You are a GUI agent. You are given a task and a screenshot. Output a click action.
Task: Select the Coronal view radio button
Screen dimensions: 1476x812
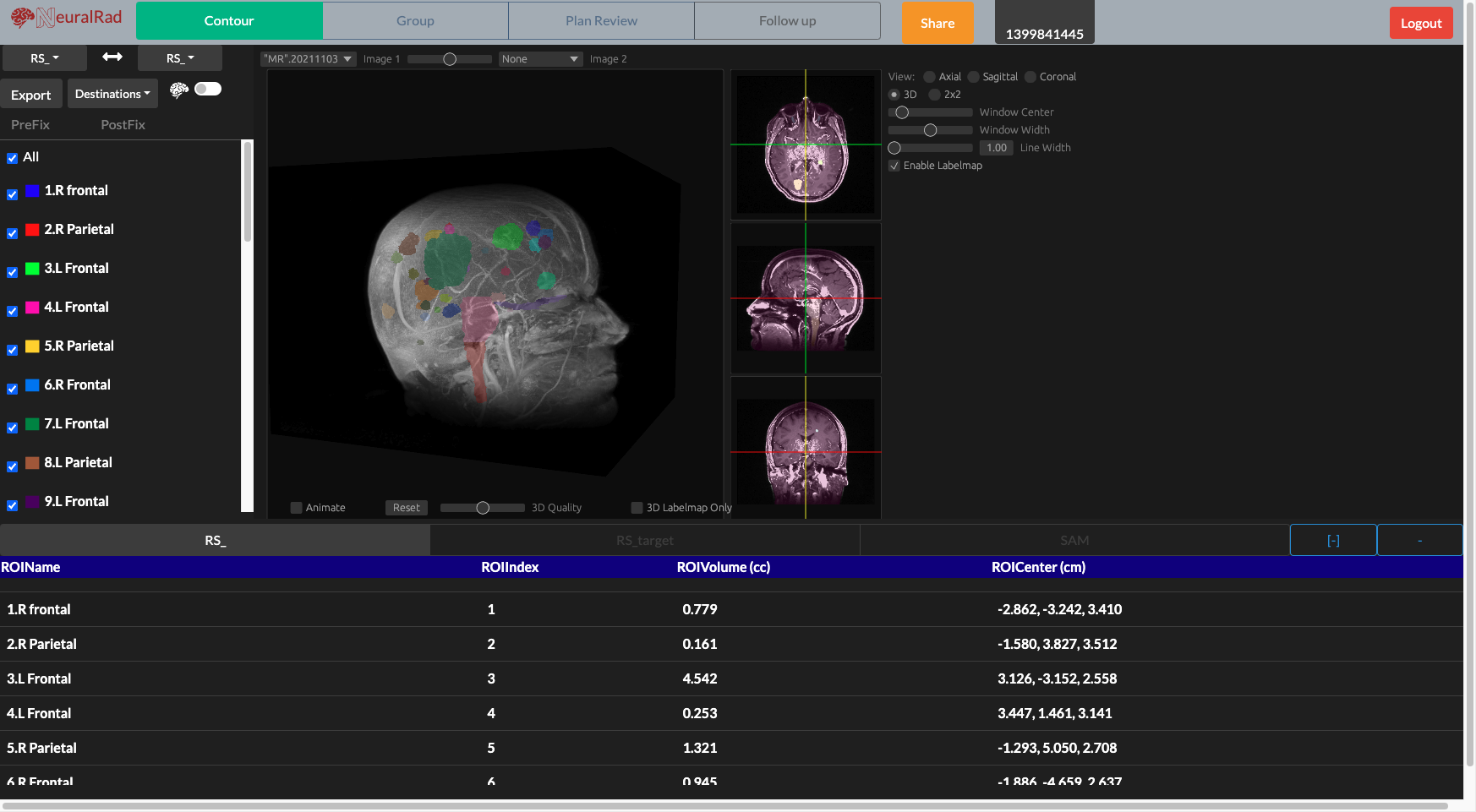pos(1030,76)
